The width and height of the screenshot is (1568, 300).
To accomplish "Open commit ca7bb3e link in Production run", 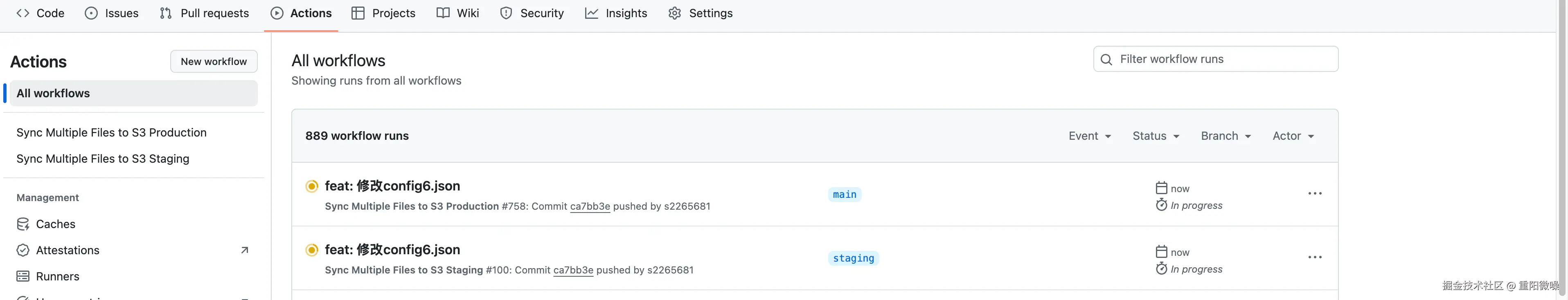I will tap(590, 206).
